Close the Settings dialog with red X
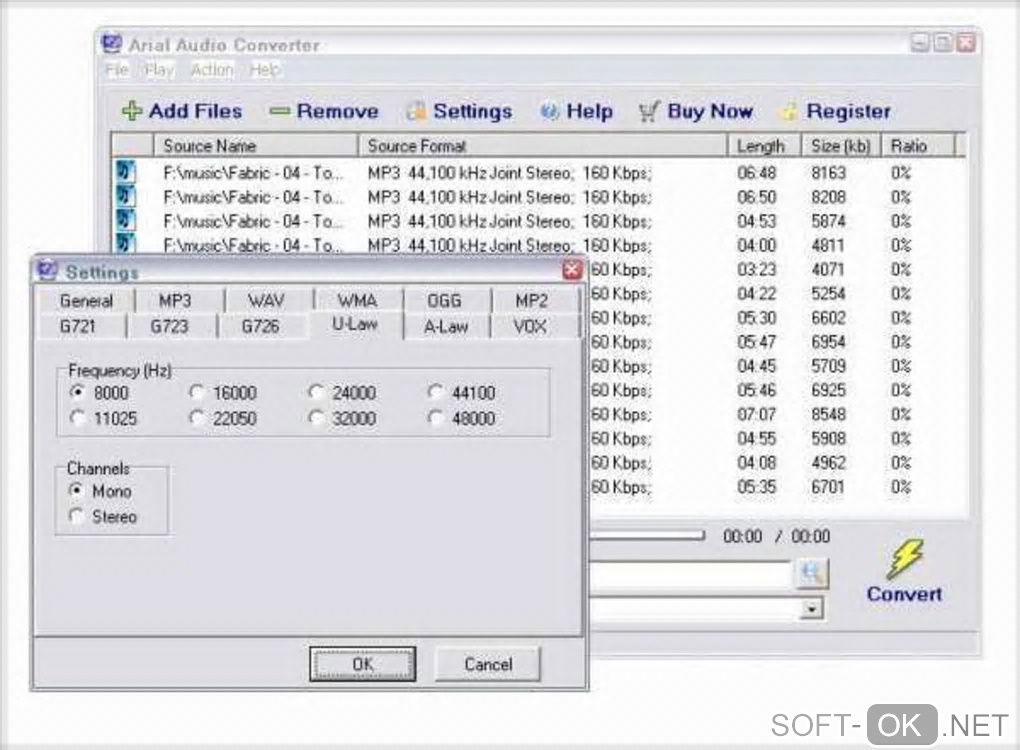The height and width of the screenshot is (750, 1020). tap(572, 270)
